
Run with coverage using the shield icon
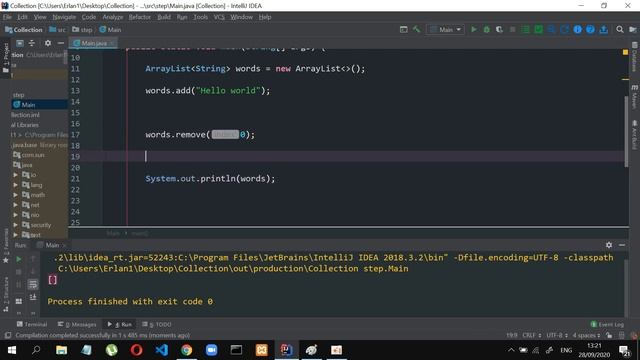tap(499, 29)
